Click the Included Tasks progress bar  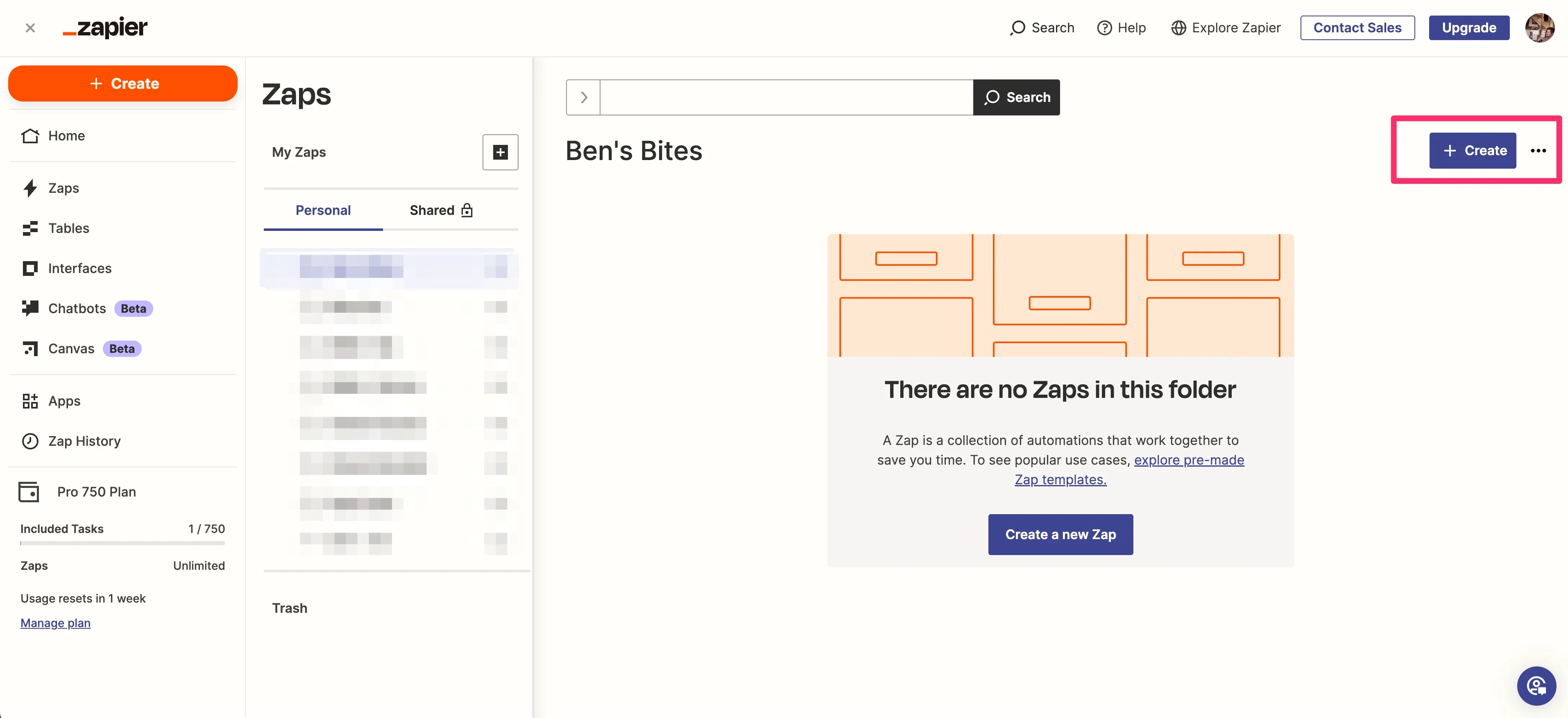122,543
